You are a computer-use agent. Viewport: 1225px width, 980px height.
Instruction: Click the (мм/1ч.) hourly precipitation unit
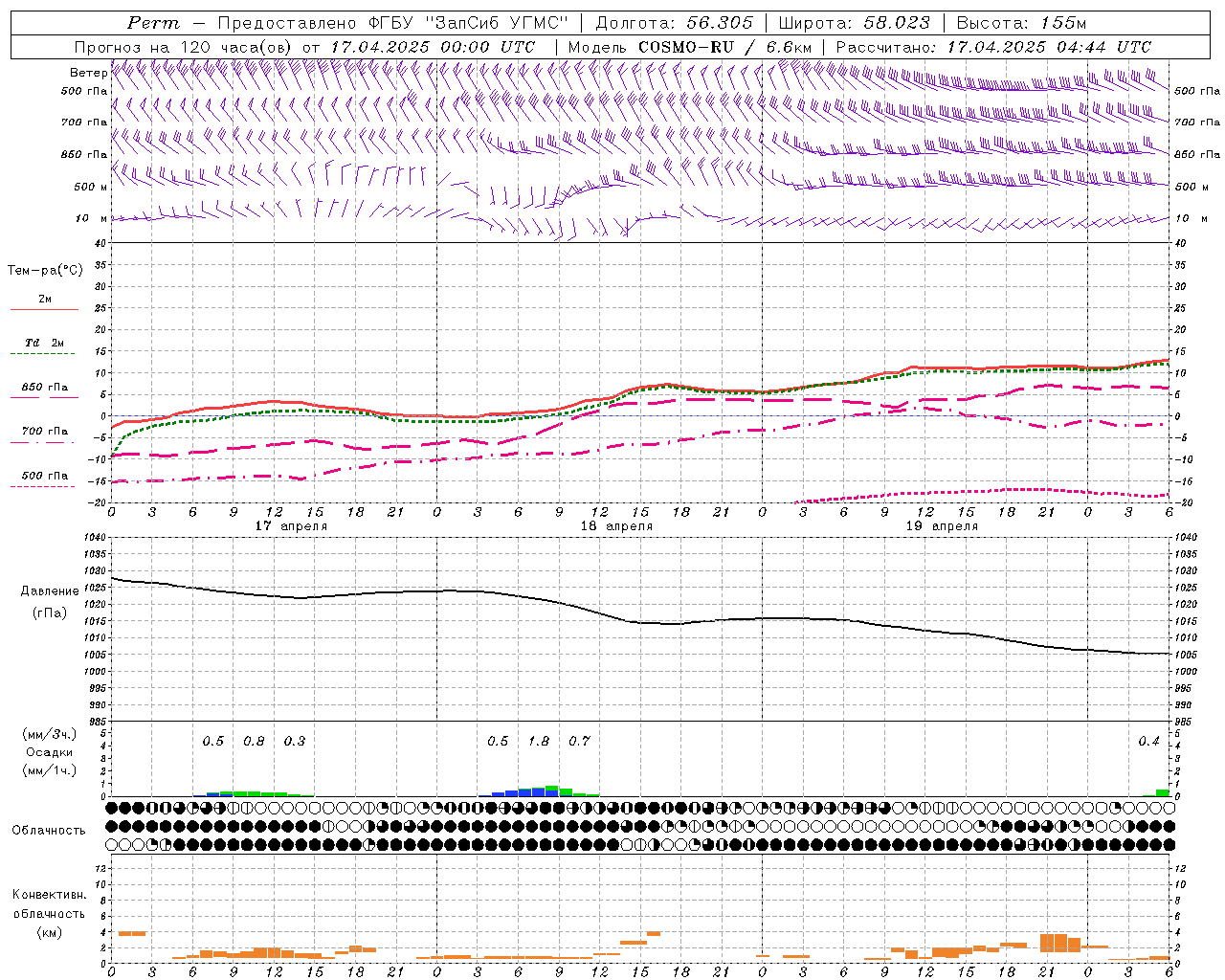[x=50, y=770]
